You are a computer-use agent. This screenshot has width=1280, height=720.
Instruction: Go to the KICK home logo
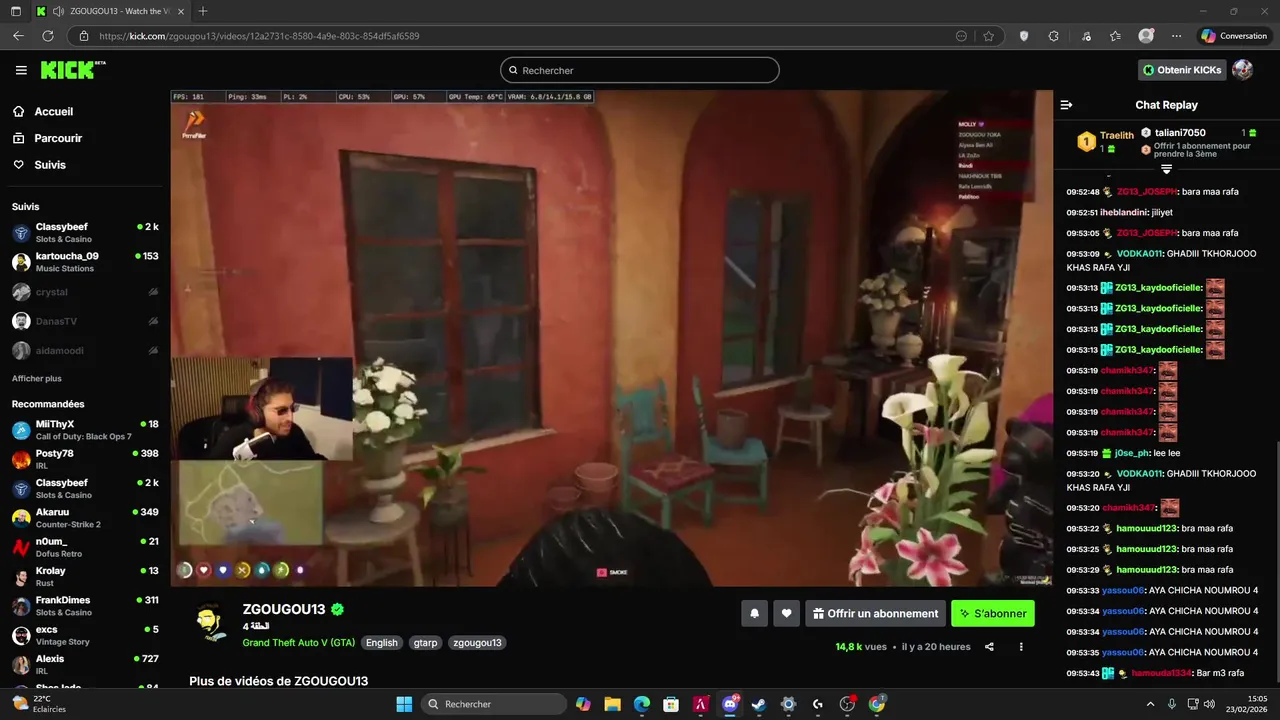pos(72,70)
